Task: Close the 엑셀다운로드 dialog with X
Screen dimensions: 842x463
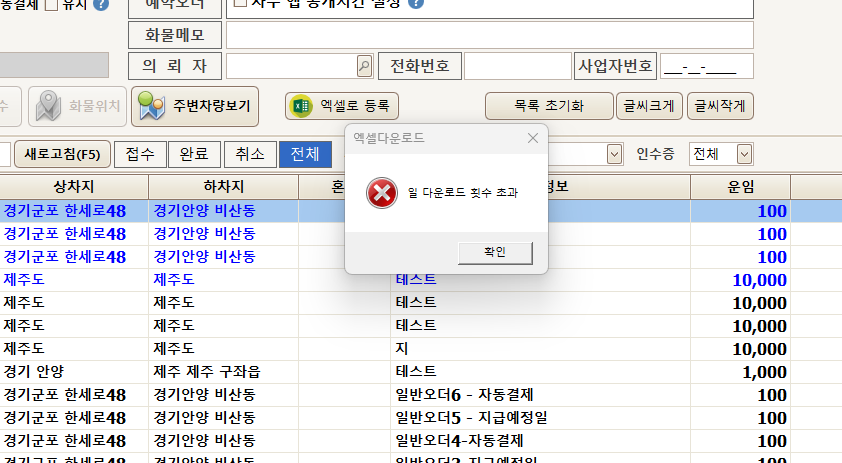Action: 533,138
